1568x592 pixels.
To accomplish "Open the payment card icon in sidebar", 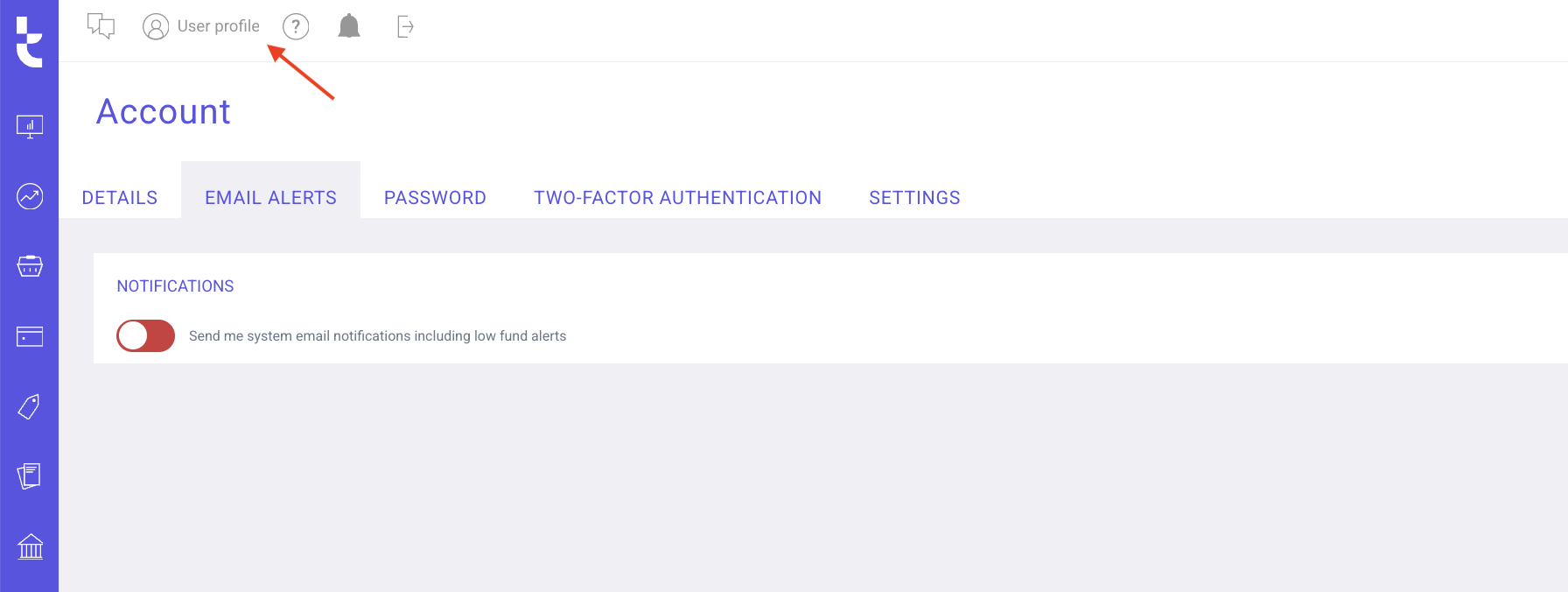I will pyautogui.click(x=30, y=336).
